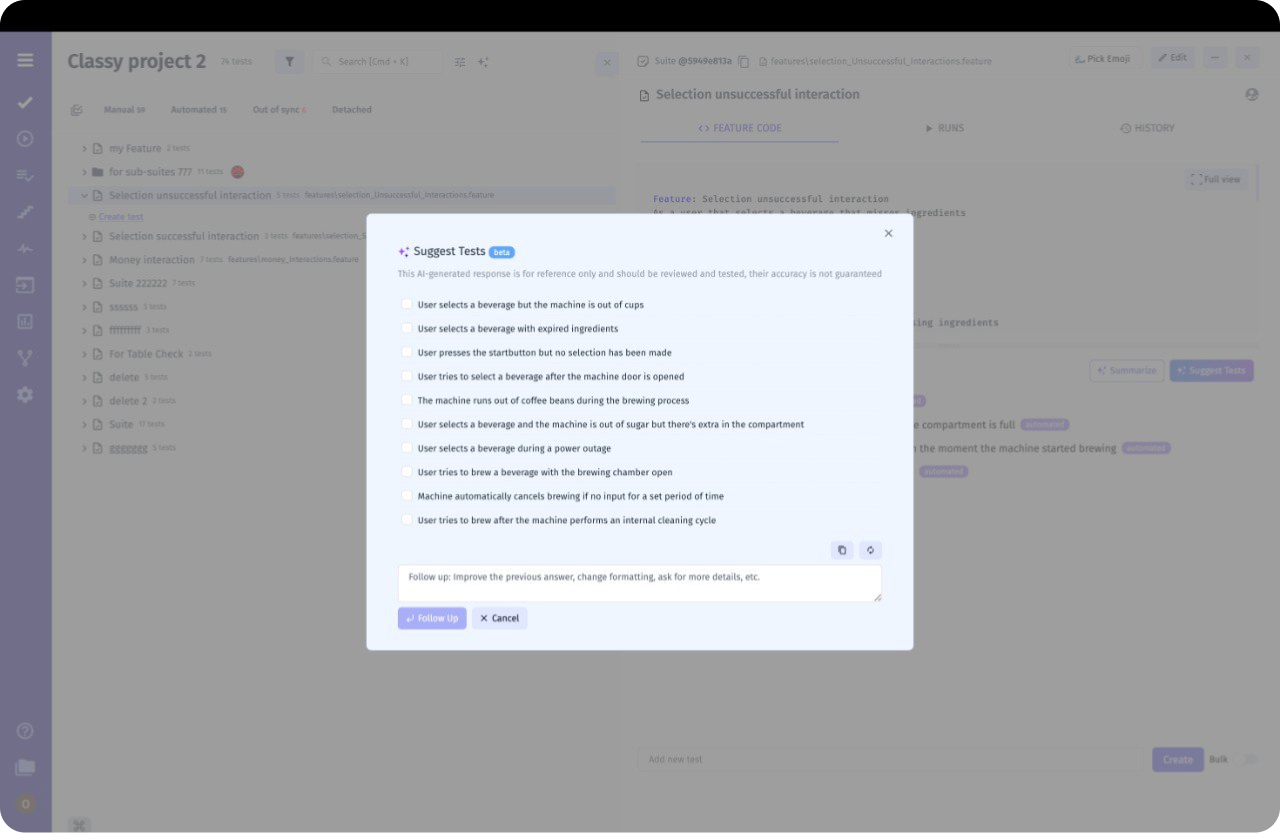Click the Pick Emoji button
The height and width of the screenshot is (833, 1280).
coord(1102,57)
